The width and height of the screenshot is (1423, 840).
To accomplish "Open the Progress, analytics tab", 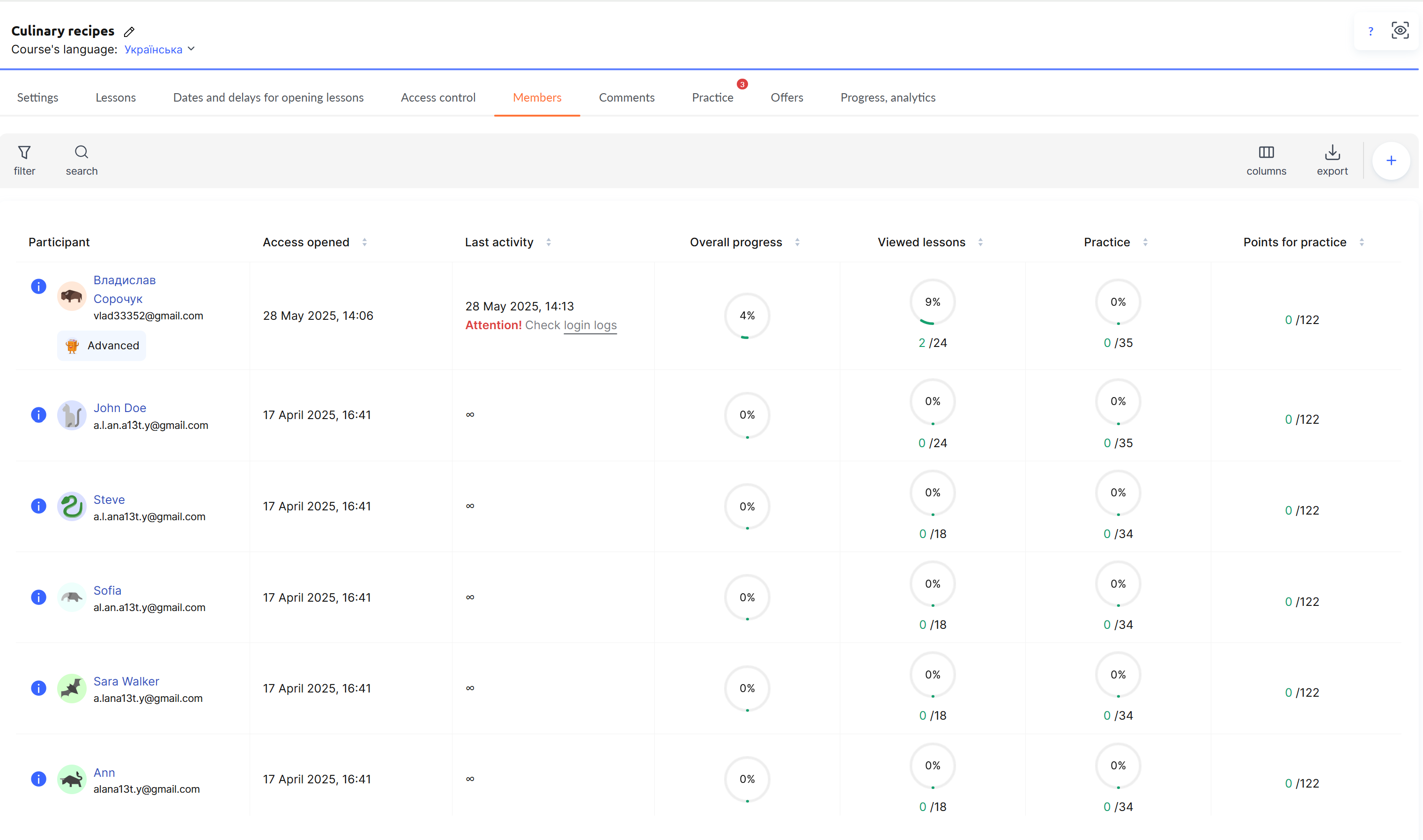I will [887, 97].
